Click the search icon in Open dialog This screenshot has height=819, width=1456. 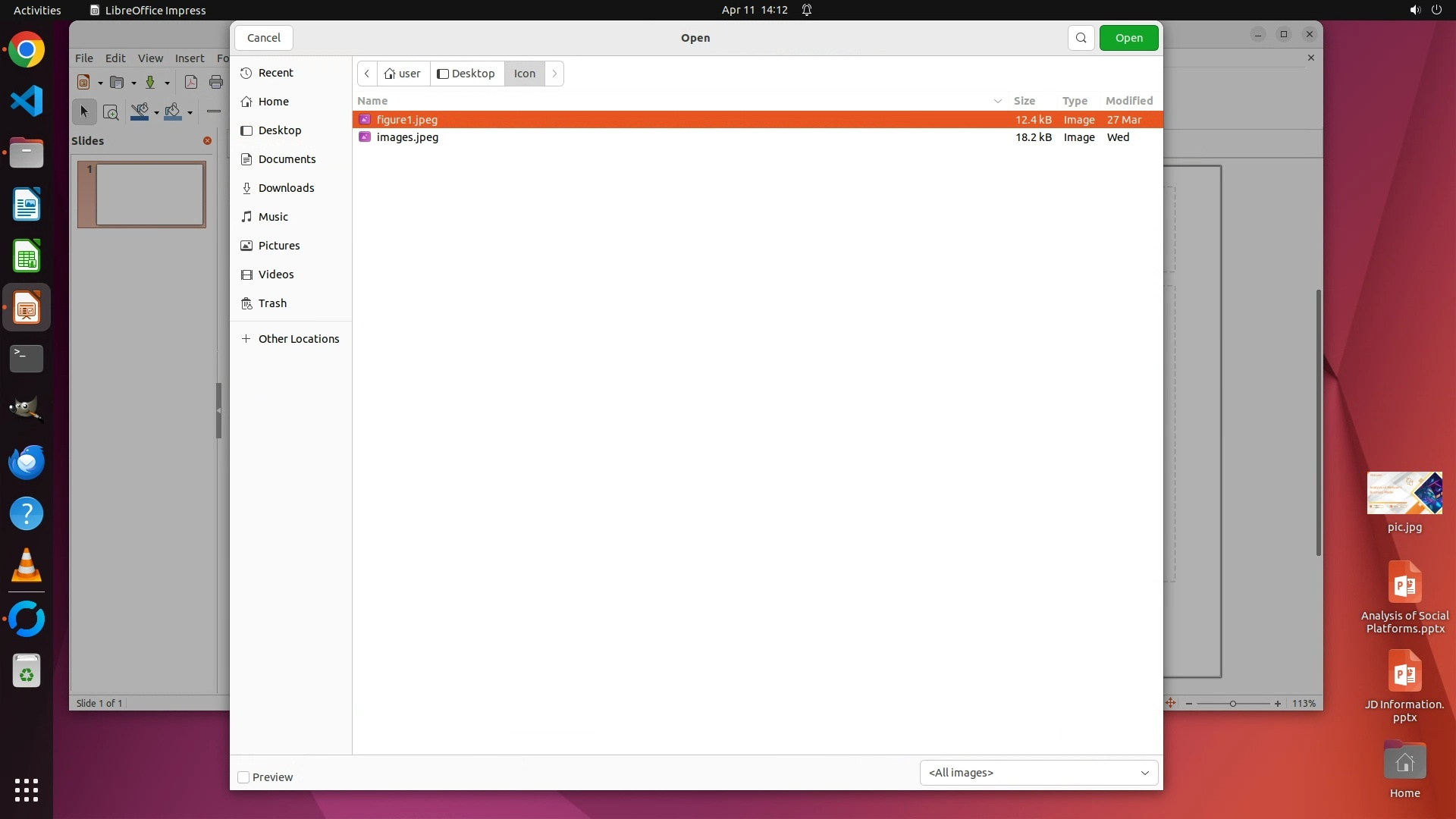point(1081,38)
